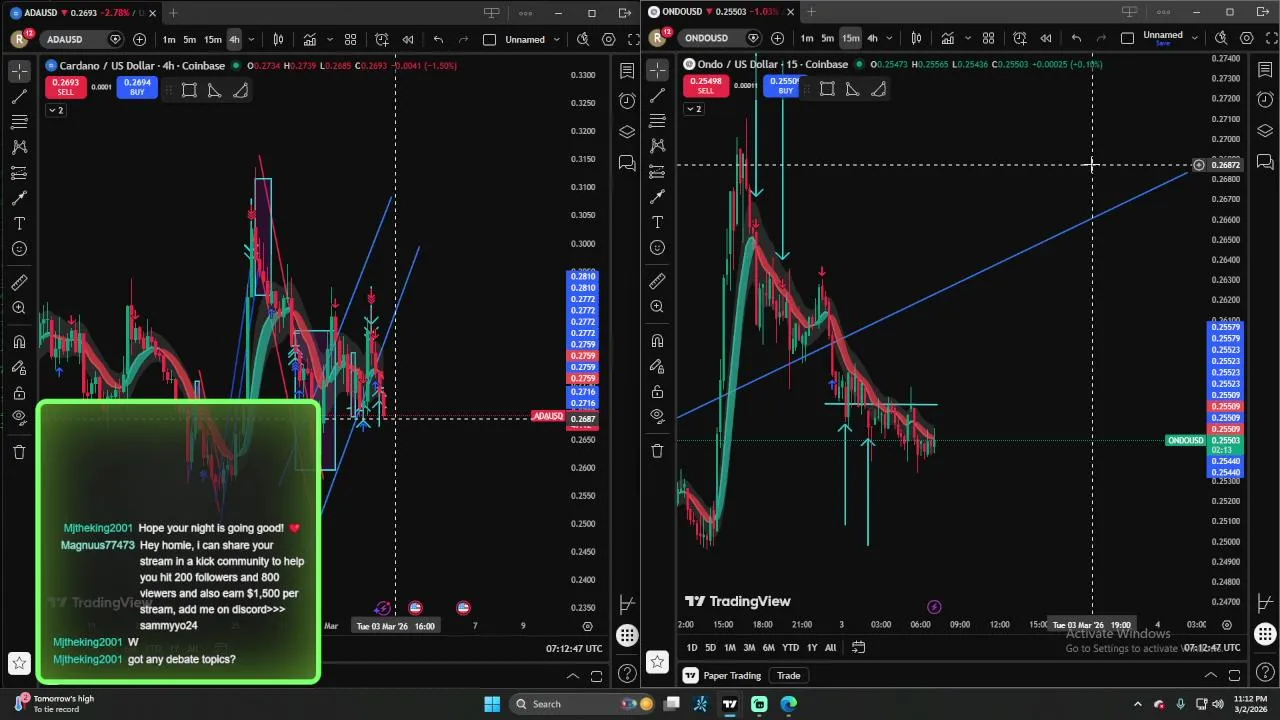Expand the Paper Trading panel upward in the ONDOUSD window
Screen dimensions: 1280x720
click(x=1210, y=675)
